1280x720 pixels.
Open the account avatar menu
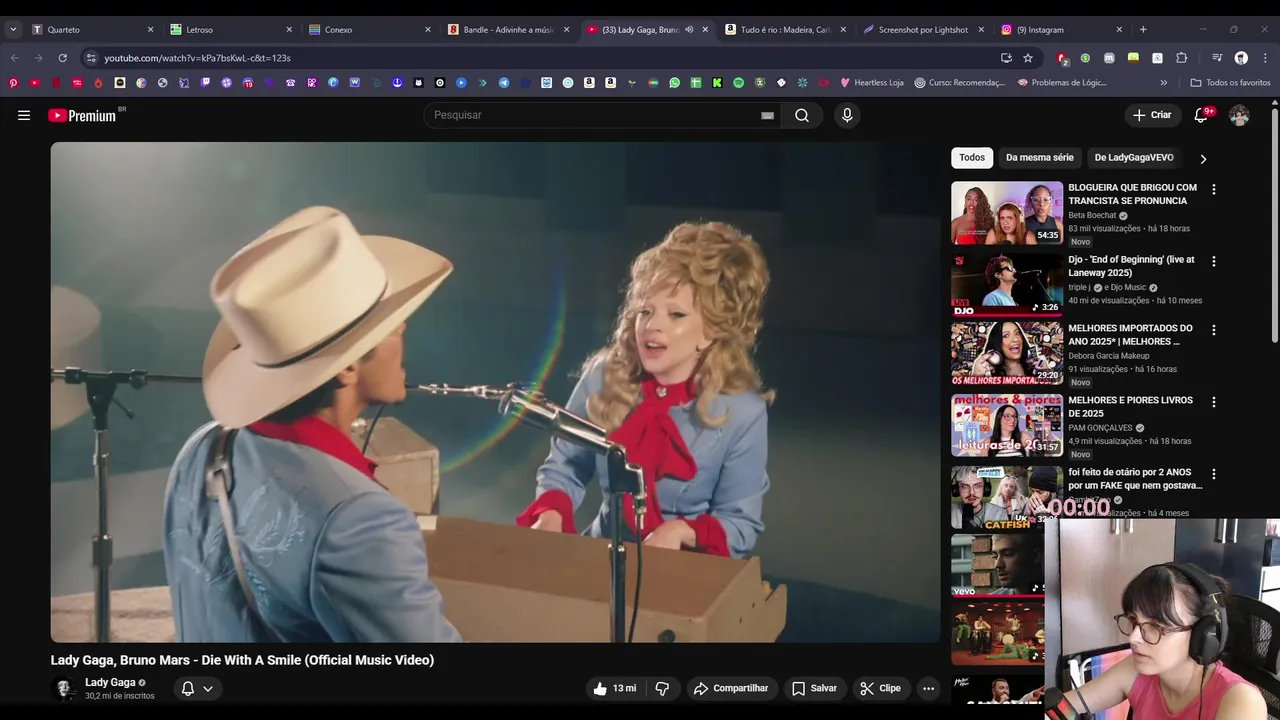(x=1239, y=115)
